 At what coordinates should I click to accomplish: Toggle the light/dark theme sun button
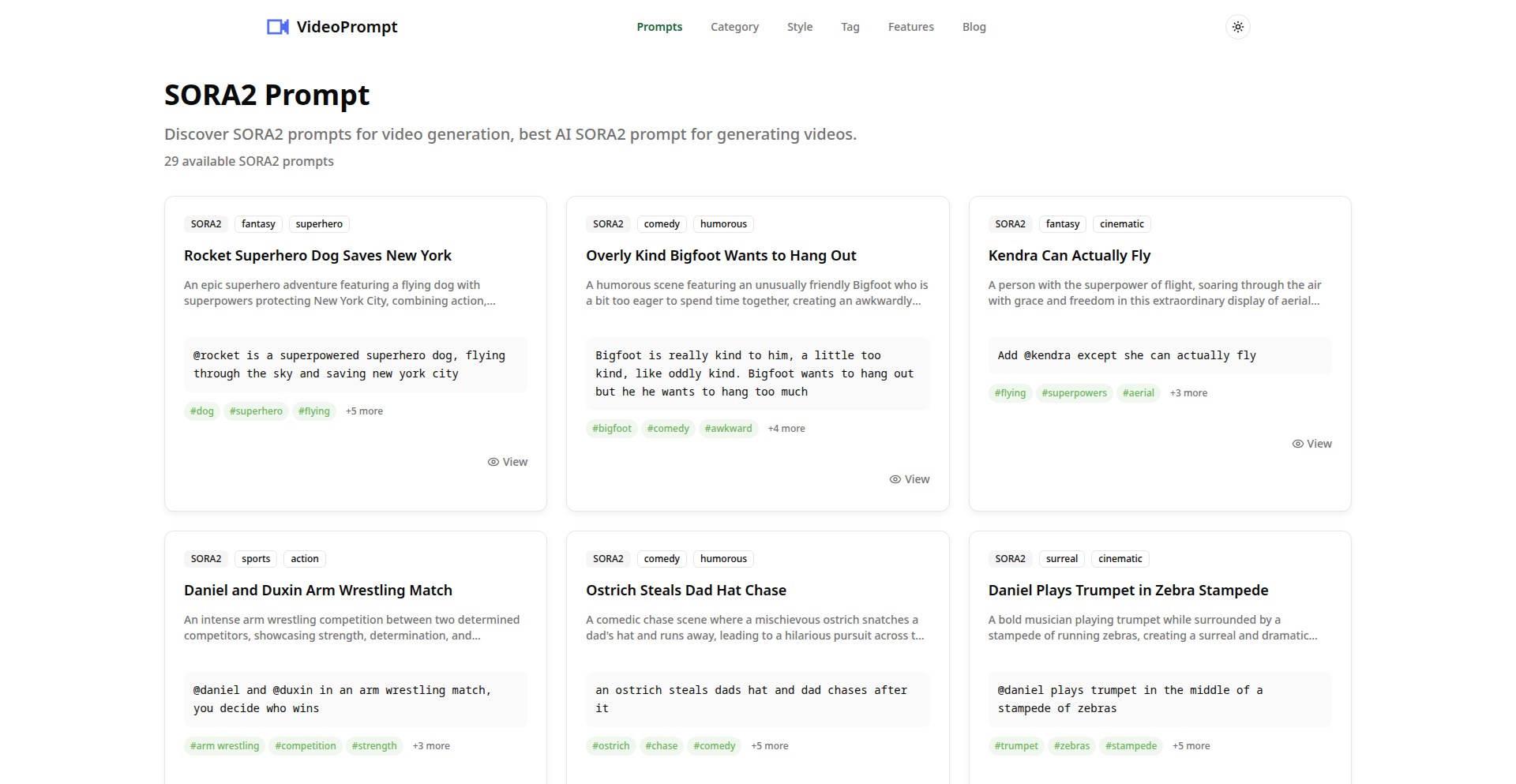click(x=1237, y=27)
